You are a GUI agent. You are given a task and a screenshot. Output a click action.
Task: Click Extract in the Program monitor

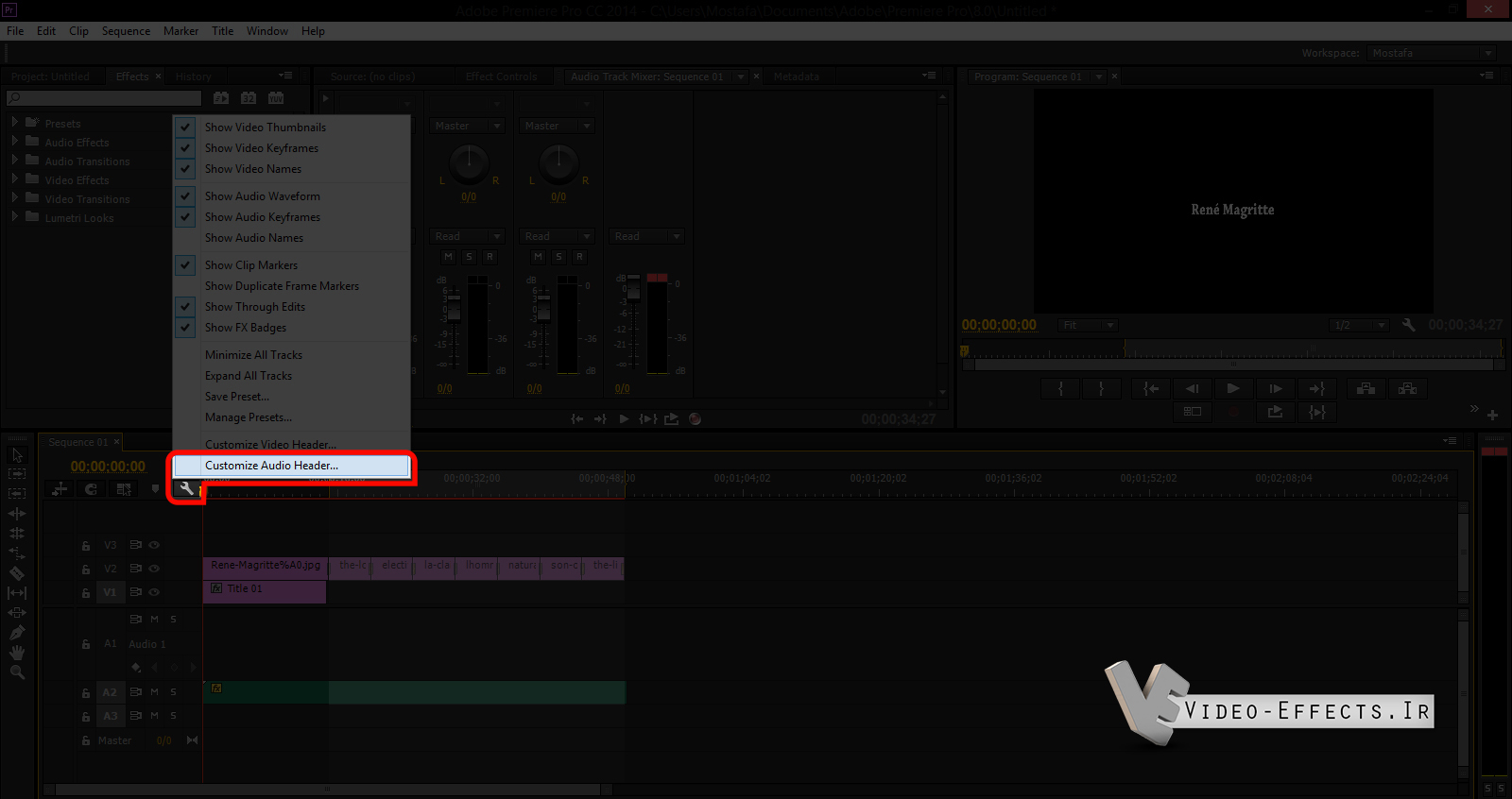1407,388
